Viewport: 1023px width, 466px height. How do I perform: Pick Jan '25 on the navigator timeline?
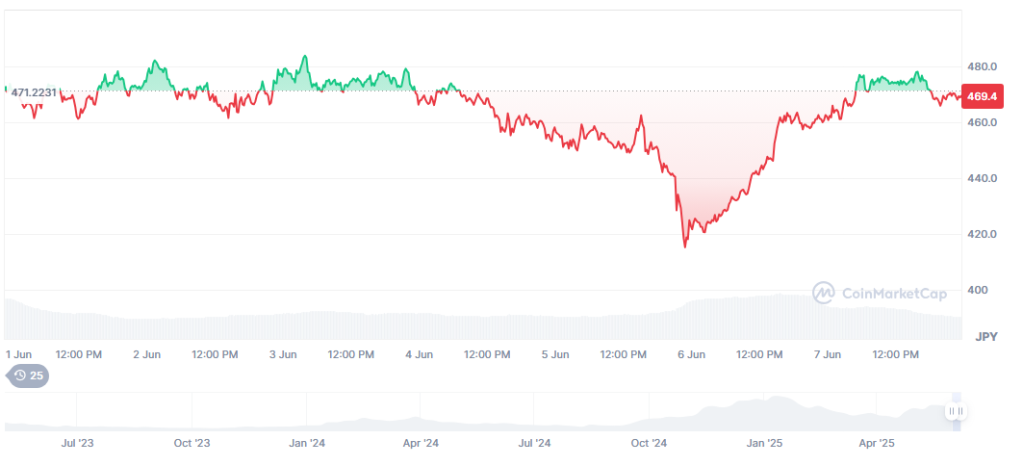coord(766,441)
